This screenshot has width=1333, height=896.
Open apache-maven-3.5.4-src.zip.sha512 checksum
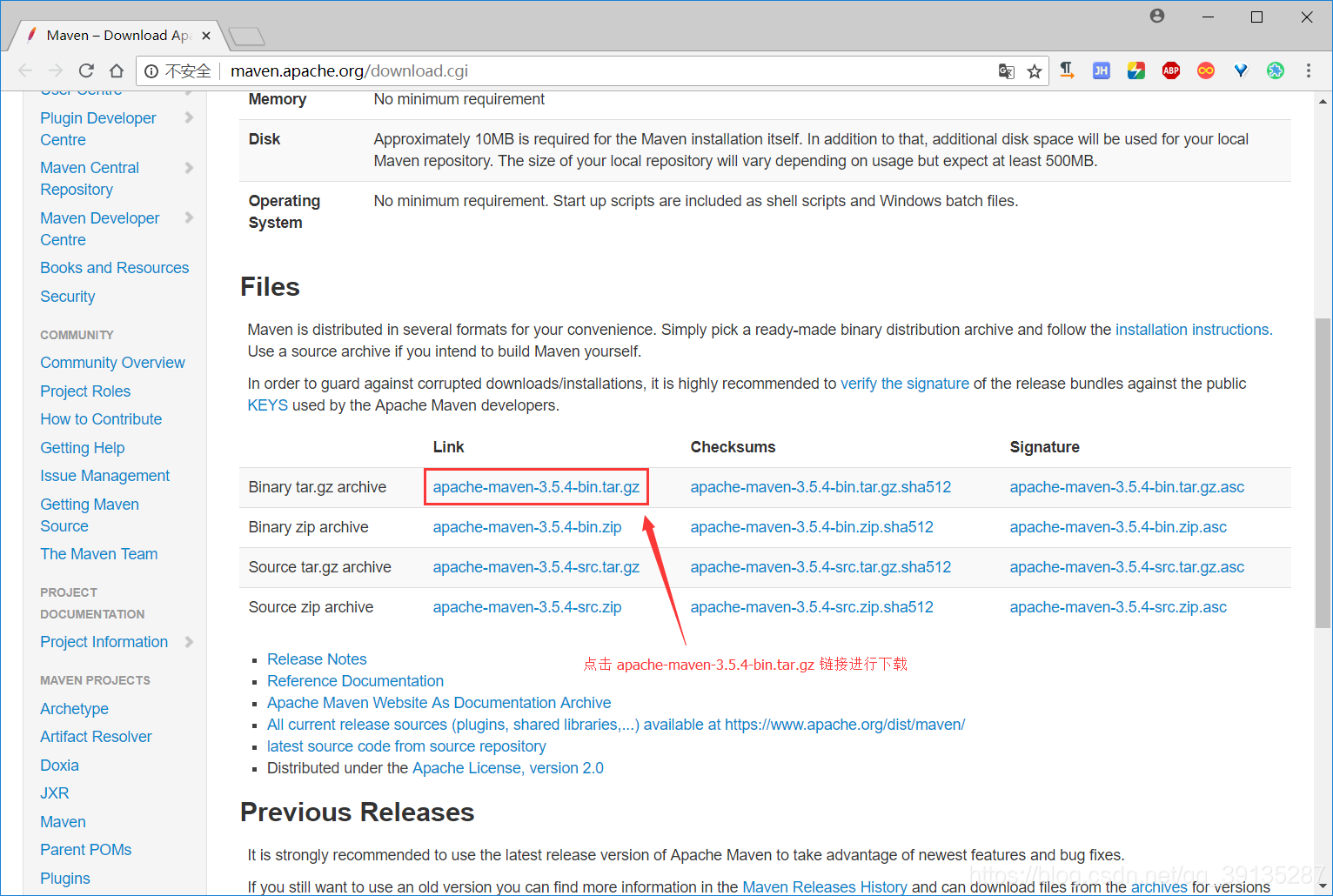point(812,607)
